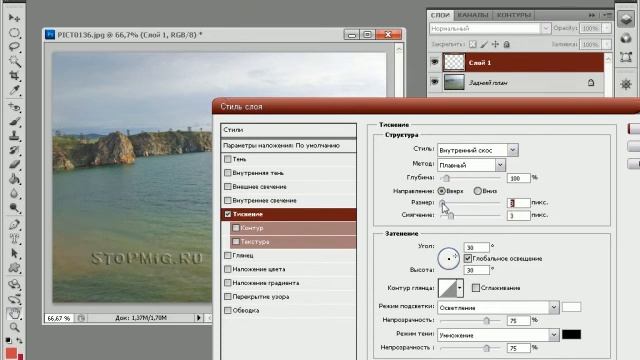
Task: Switch to the КАНАЛЫ tab
Action: tap(473, 15)
